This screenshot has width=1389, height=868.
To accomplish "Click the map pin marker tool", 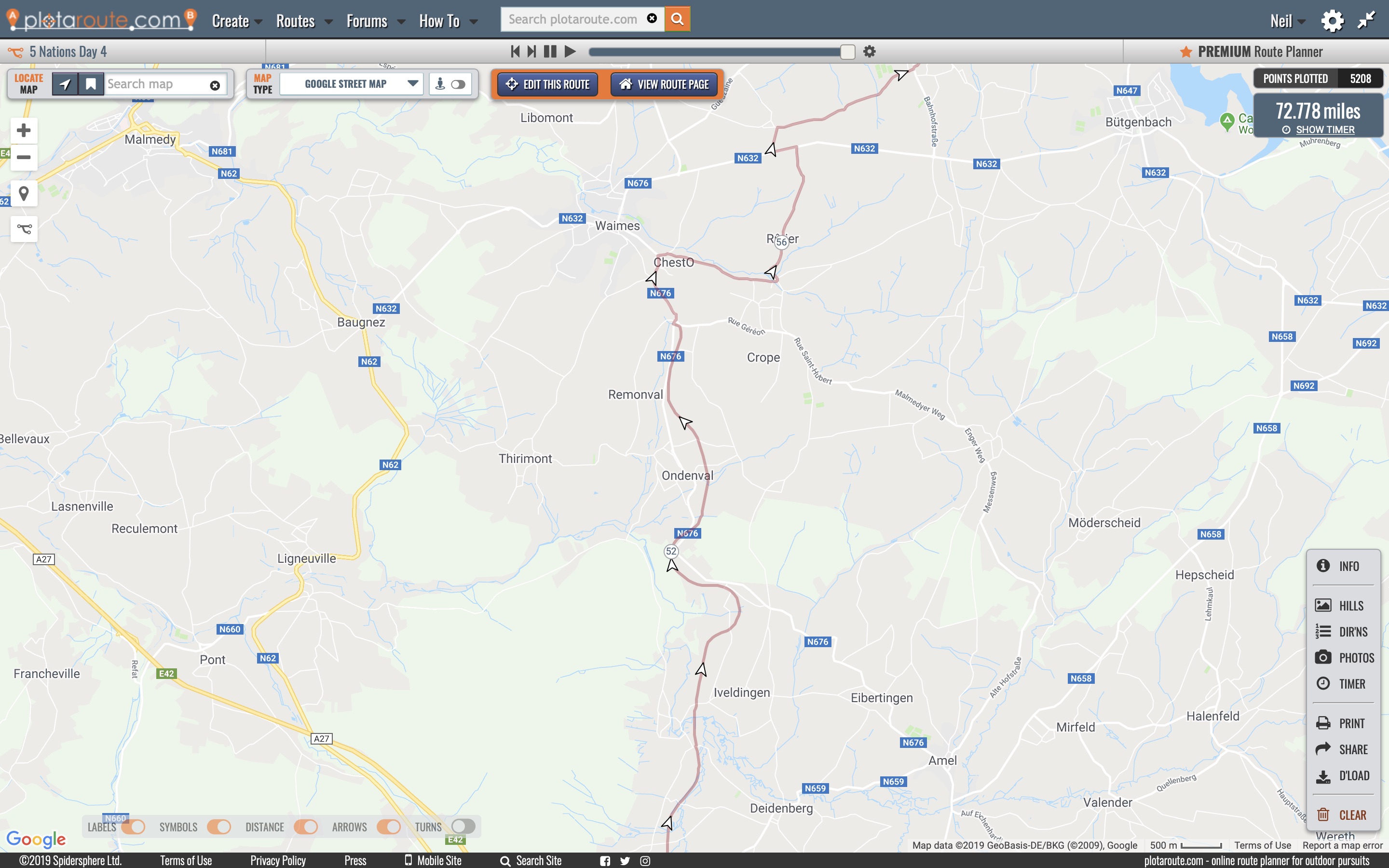I will (24, 193).
